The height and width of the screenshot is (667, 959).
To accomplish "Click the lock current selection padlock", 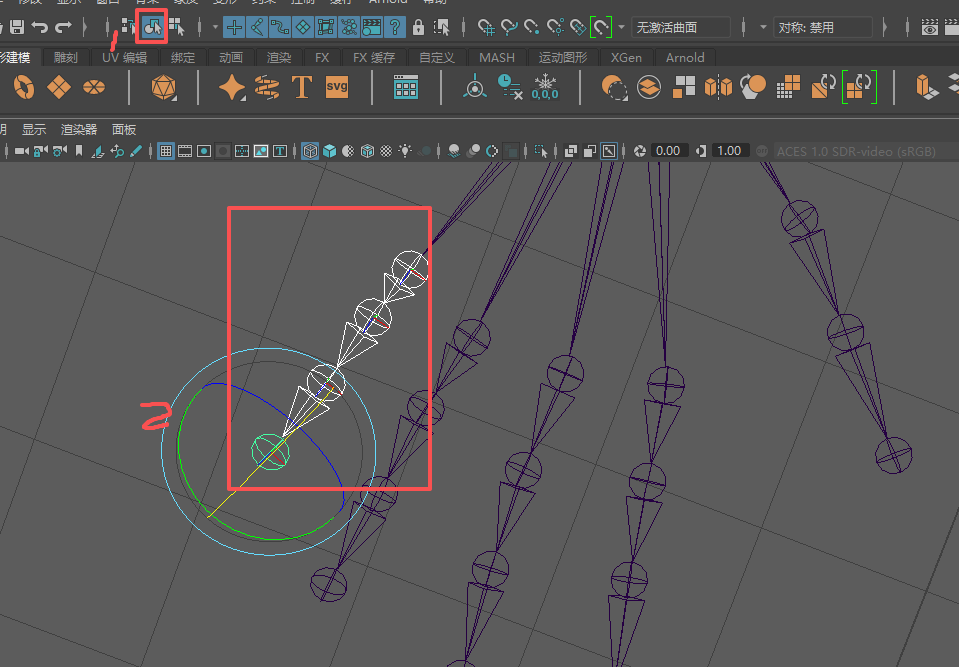I will [x=418, y=27].
